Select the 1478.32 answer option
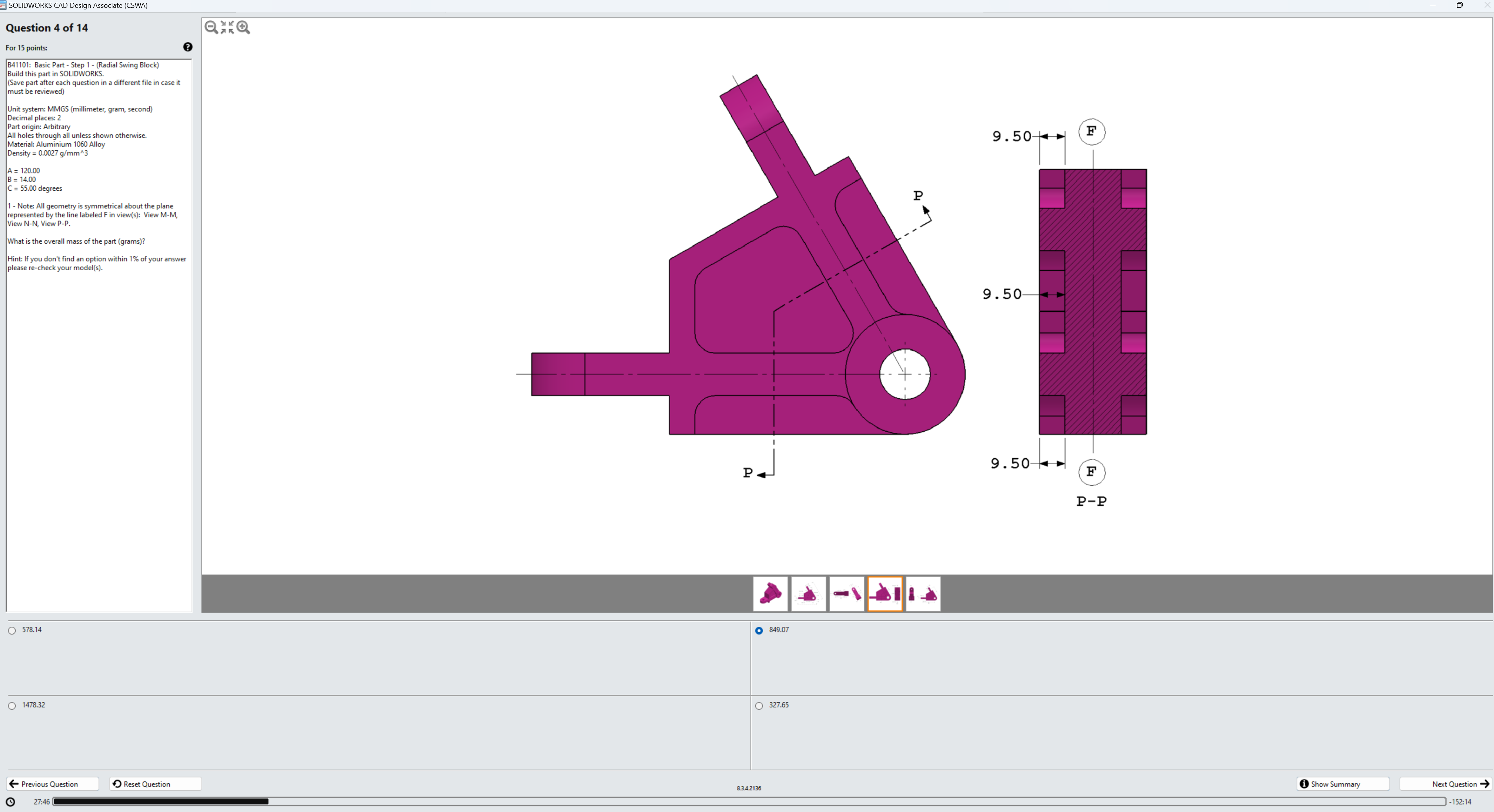Screen dimensions: 1494x812 tap(11, 705)
